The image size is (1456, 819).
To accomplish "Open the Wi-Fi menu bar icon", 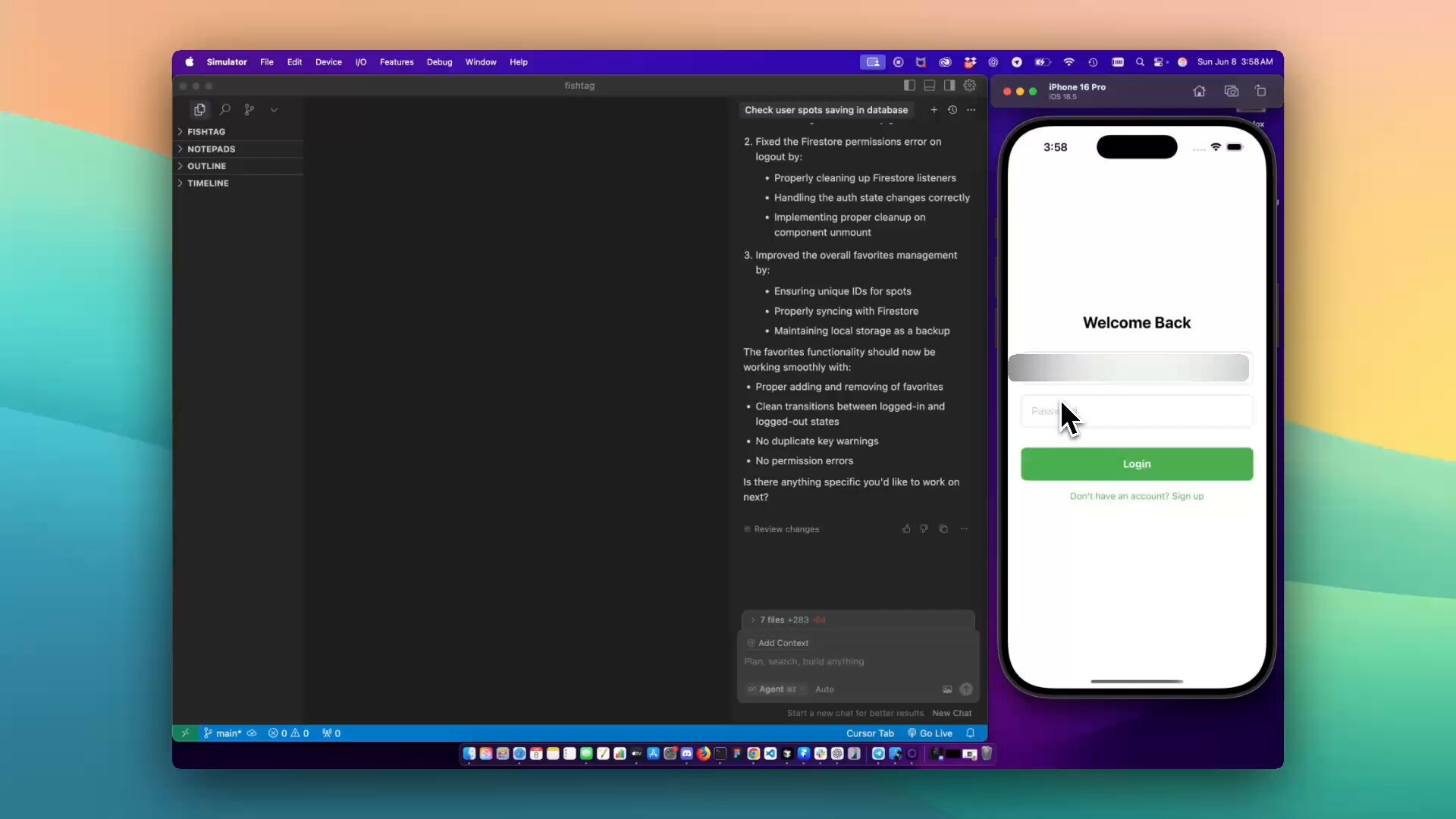I will [x=1068, y=62].
